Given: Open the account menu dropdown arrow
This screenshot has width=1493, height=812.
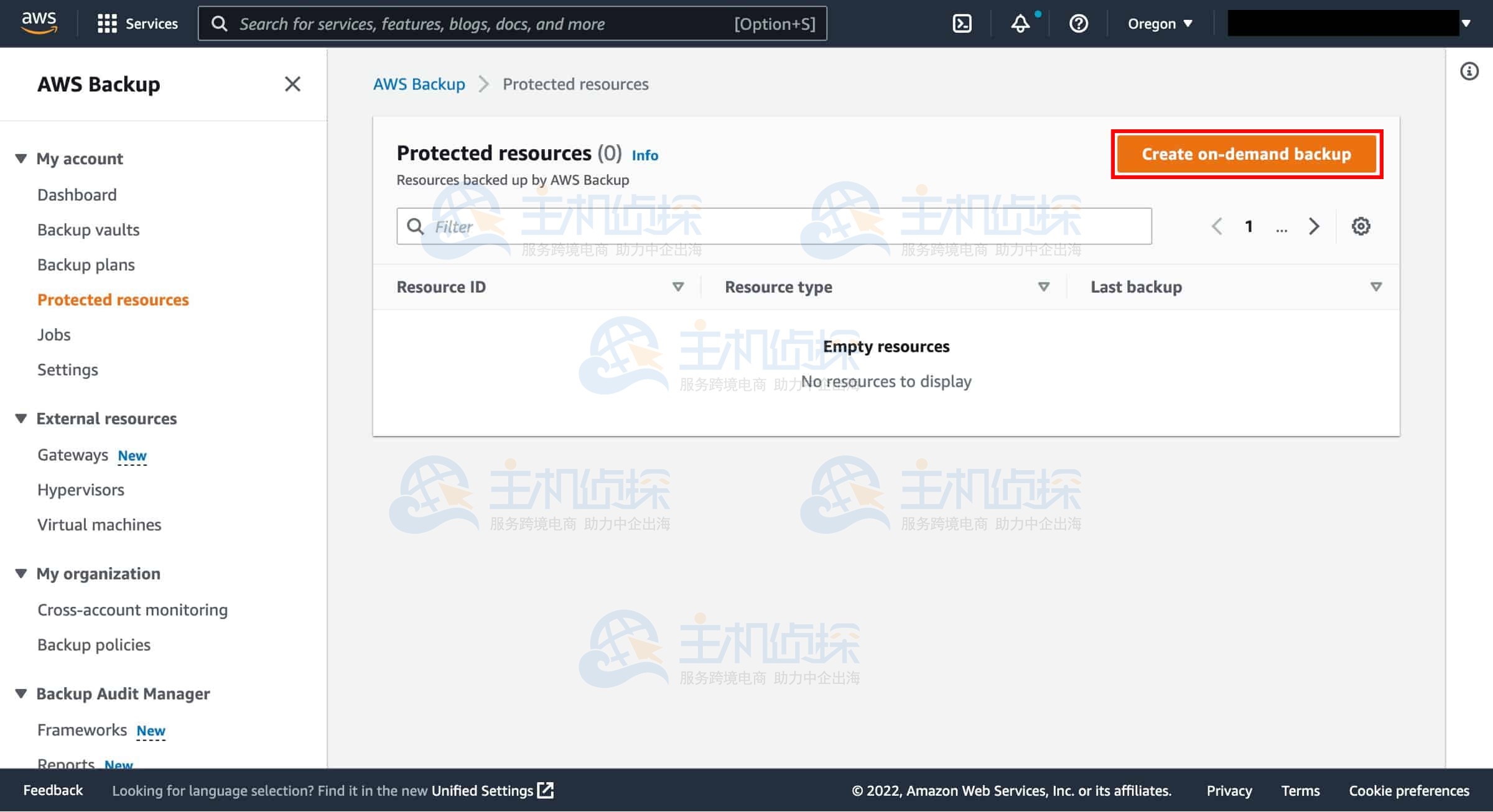Looking at the screenshot, I should pyautogui.click(x=1466, y=24).
